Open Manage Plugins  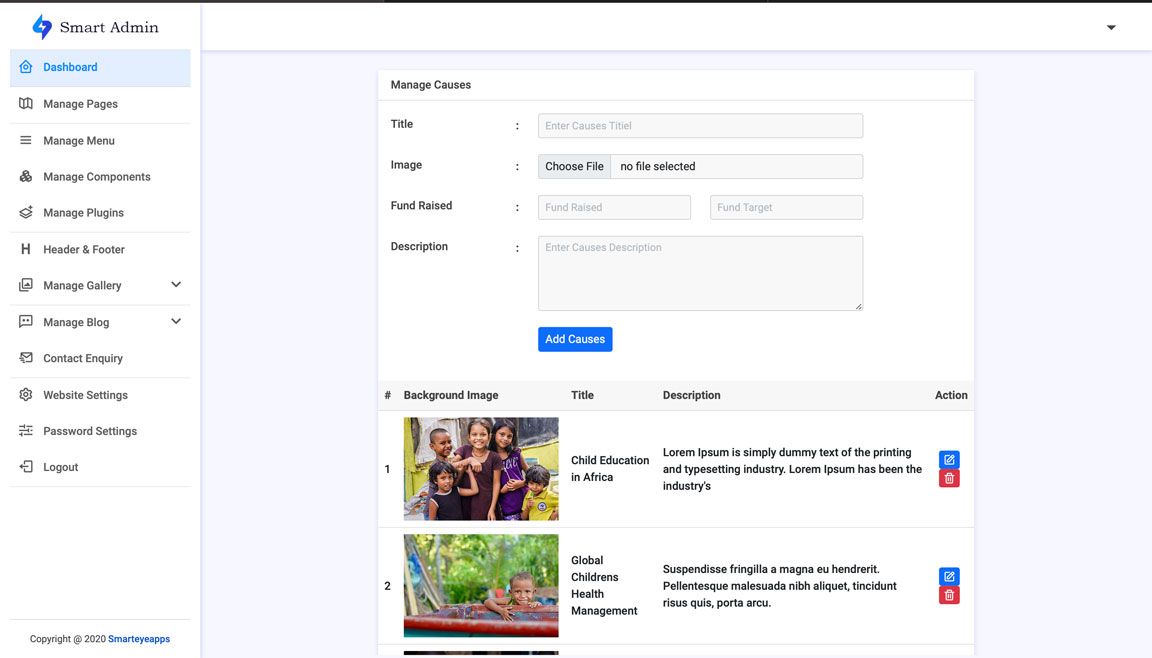click(x=100, y=213)
